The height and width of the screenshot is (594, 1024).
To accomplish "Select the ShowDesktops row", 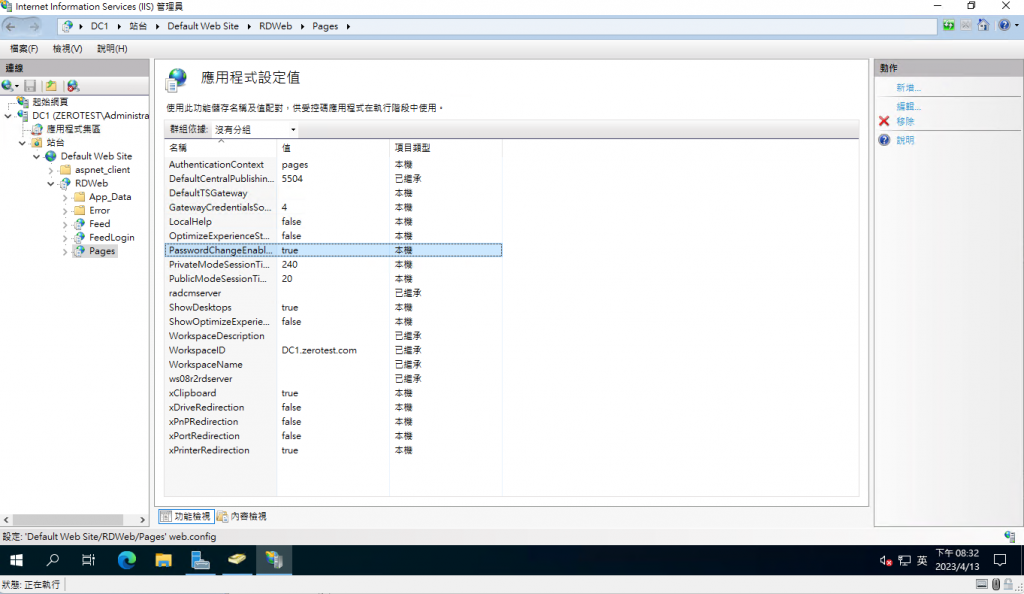I will click(333, 307).
